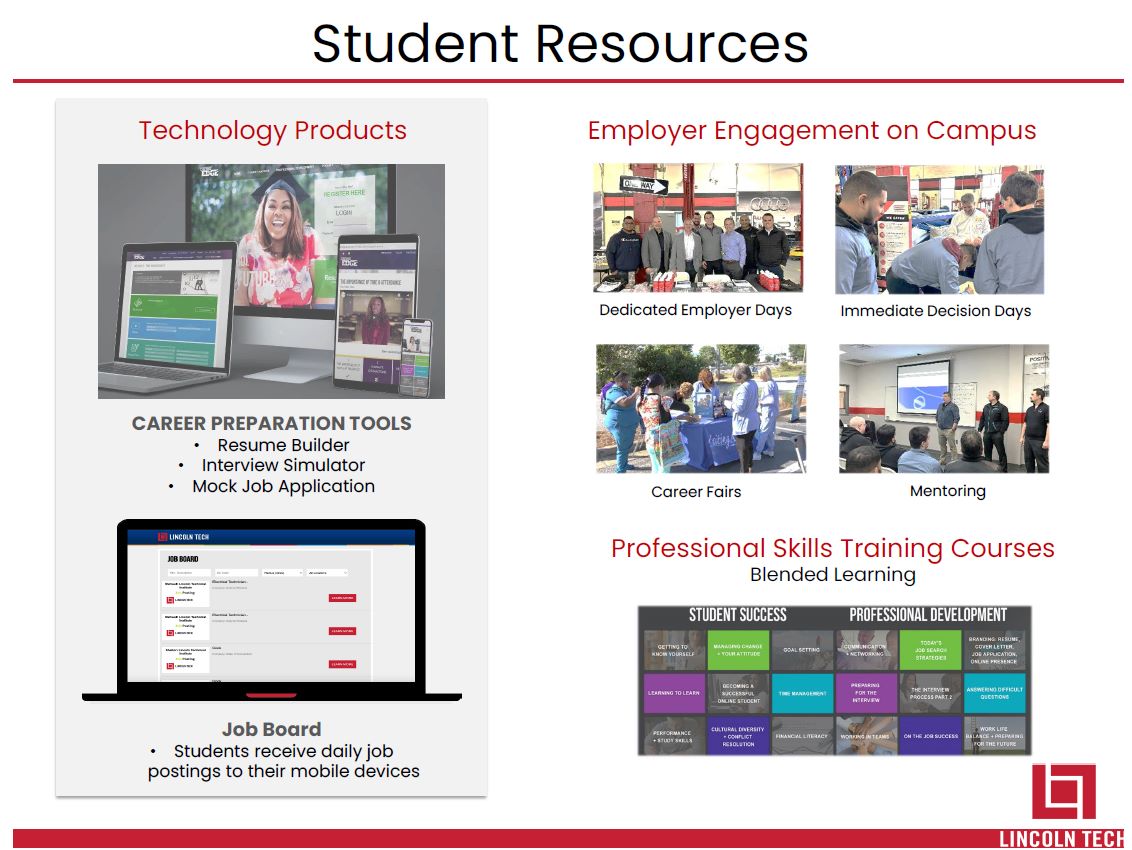
Task: Click the Interview Simulator bullet
Action: click(x=283, y=465)
